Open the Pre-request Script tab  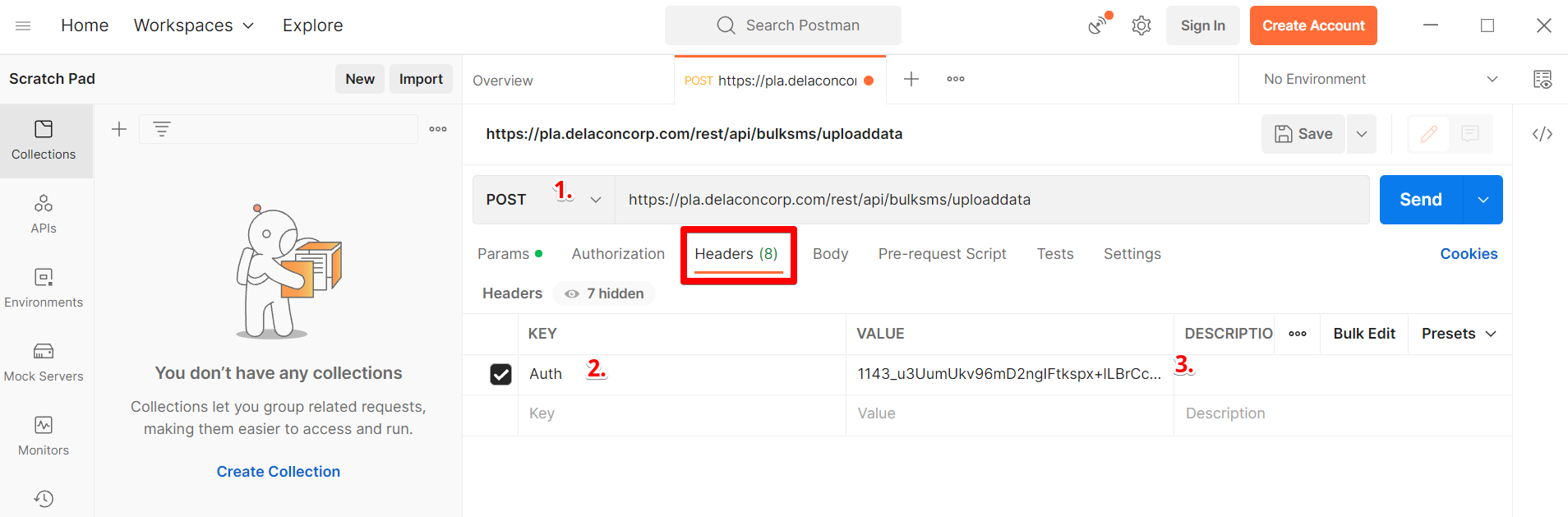click(942, 254)
